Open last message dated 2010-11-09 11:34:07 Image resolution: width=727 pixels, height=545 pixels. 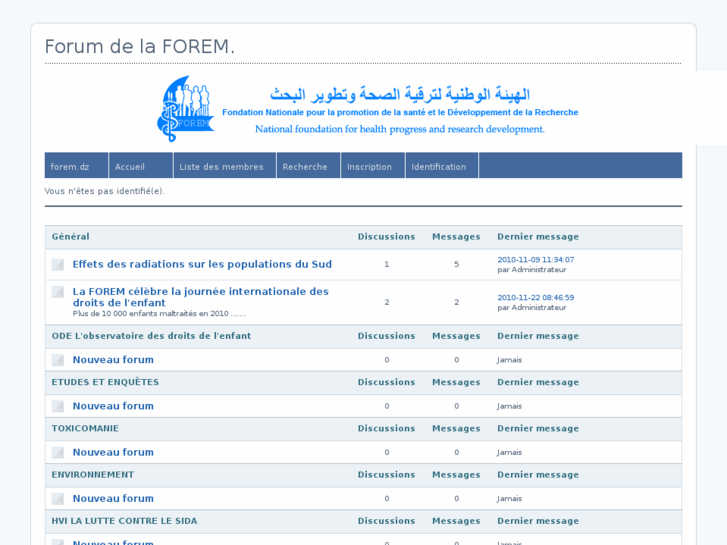point(536,260)
